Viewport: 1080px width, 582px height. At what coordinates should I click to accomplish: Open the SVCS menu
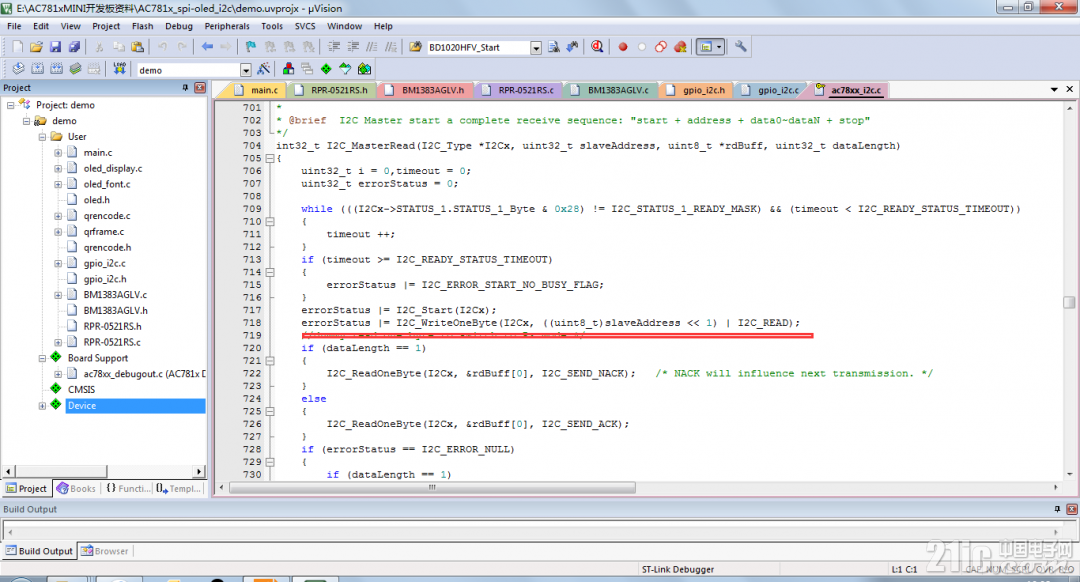click(305, 26)
